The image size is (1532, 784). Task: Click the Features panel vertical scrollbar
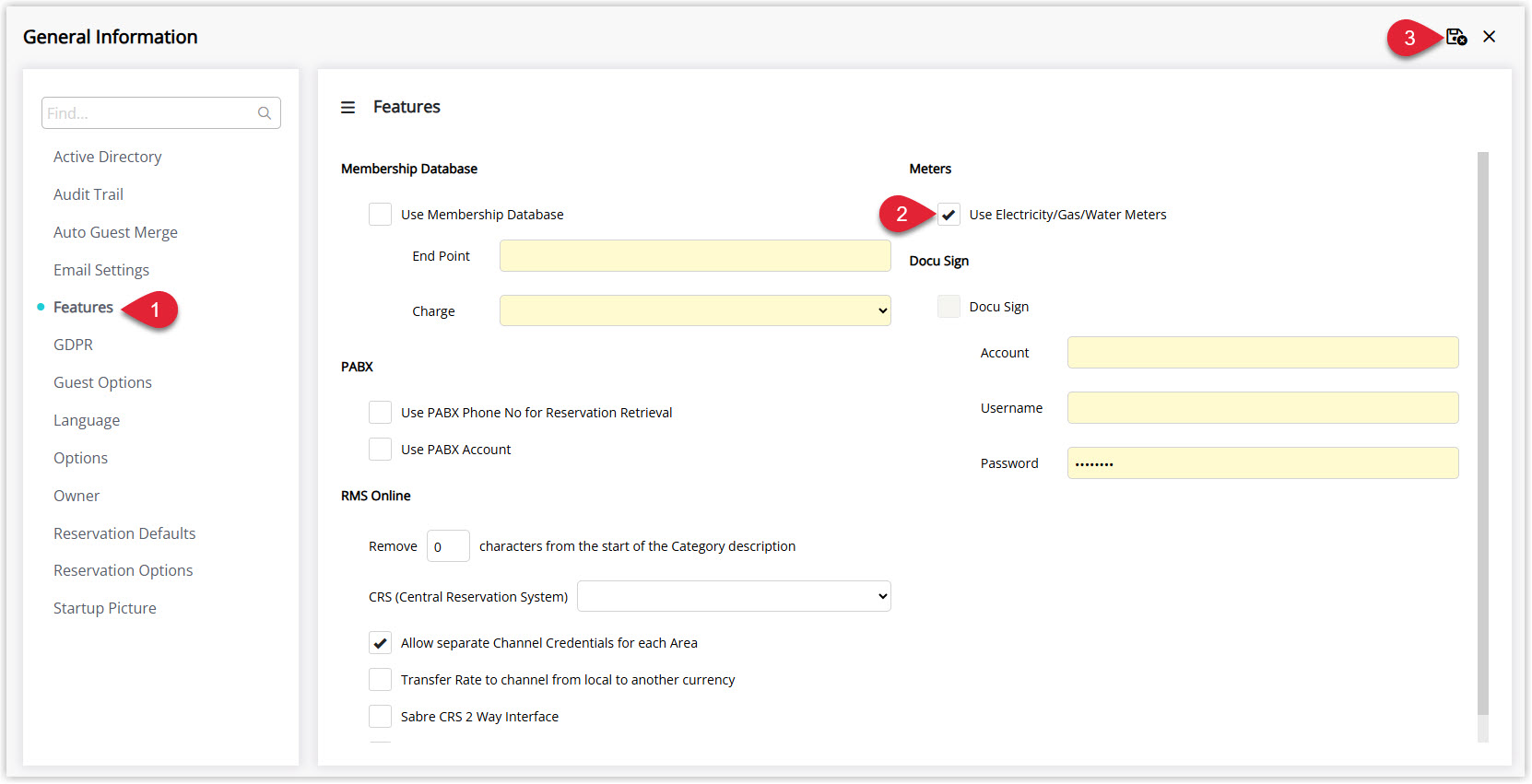[x=1482, y=433]
